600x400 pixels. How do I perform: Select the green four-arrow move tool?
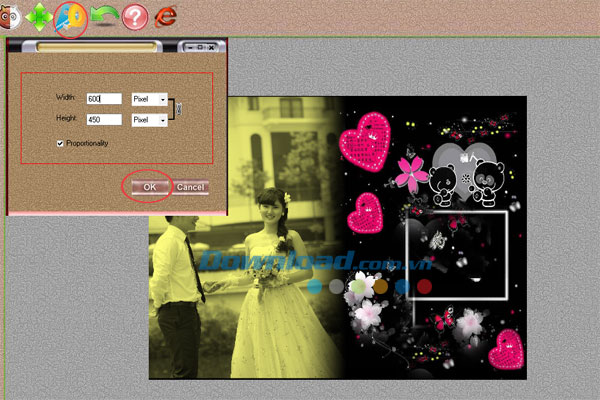tap(40, 16)
